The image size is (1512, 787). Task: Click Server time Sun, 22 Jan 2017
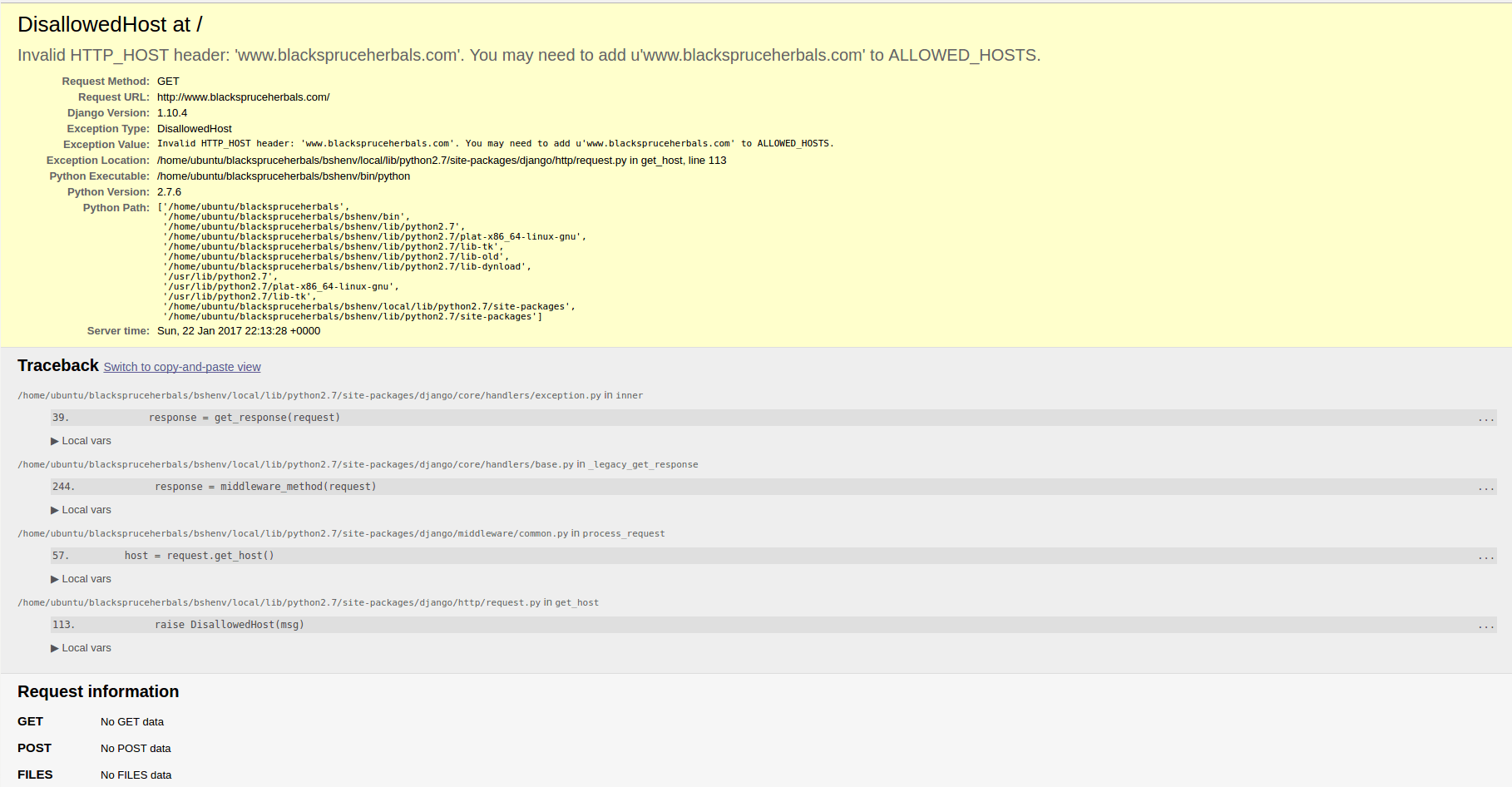coord(239,331)
